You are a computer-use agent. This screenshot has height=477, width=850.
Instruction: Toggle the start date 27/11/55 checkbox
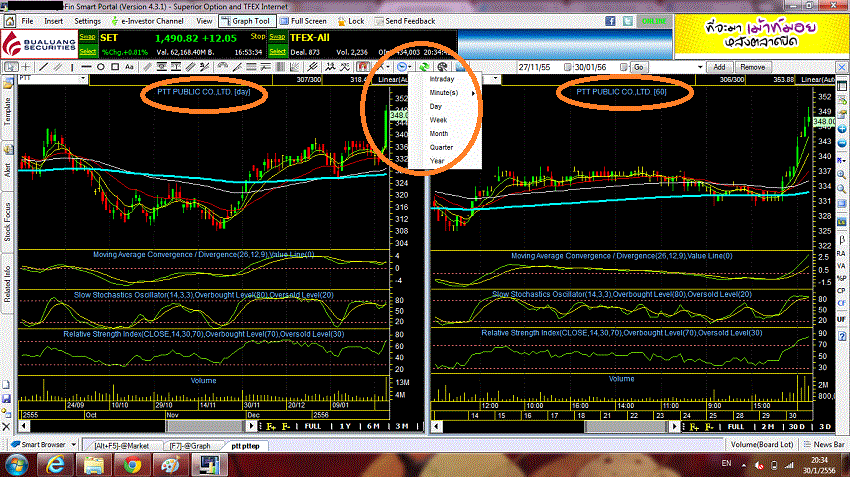click(568, 67)
